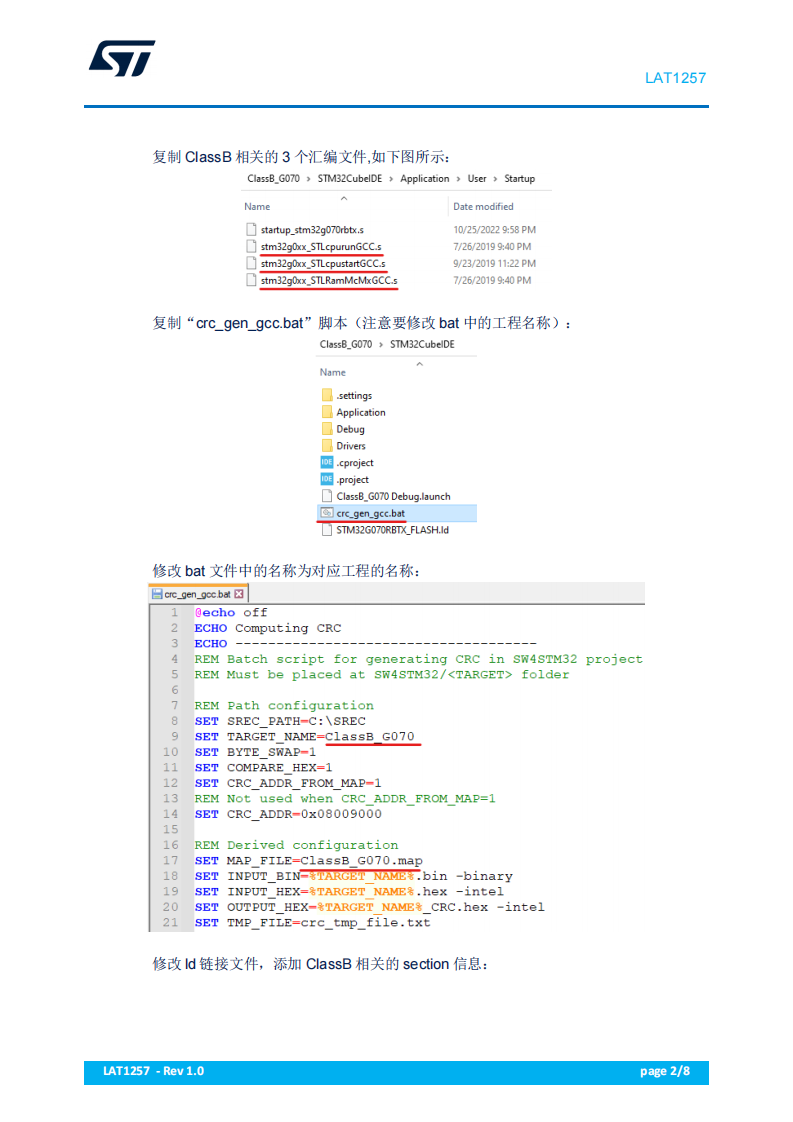
Task: Click Application breadcrumb segment
Action: click(x=424, y=179)
